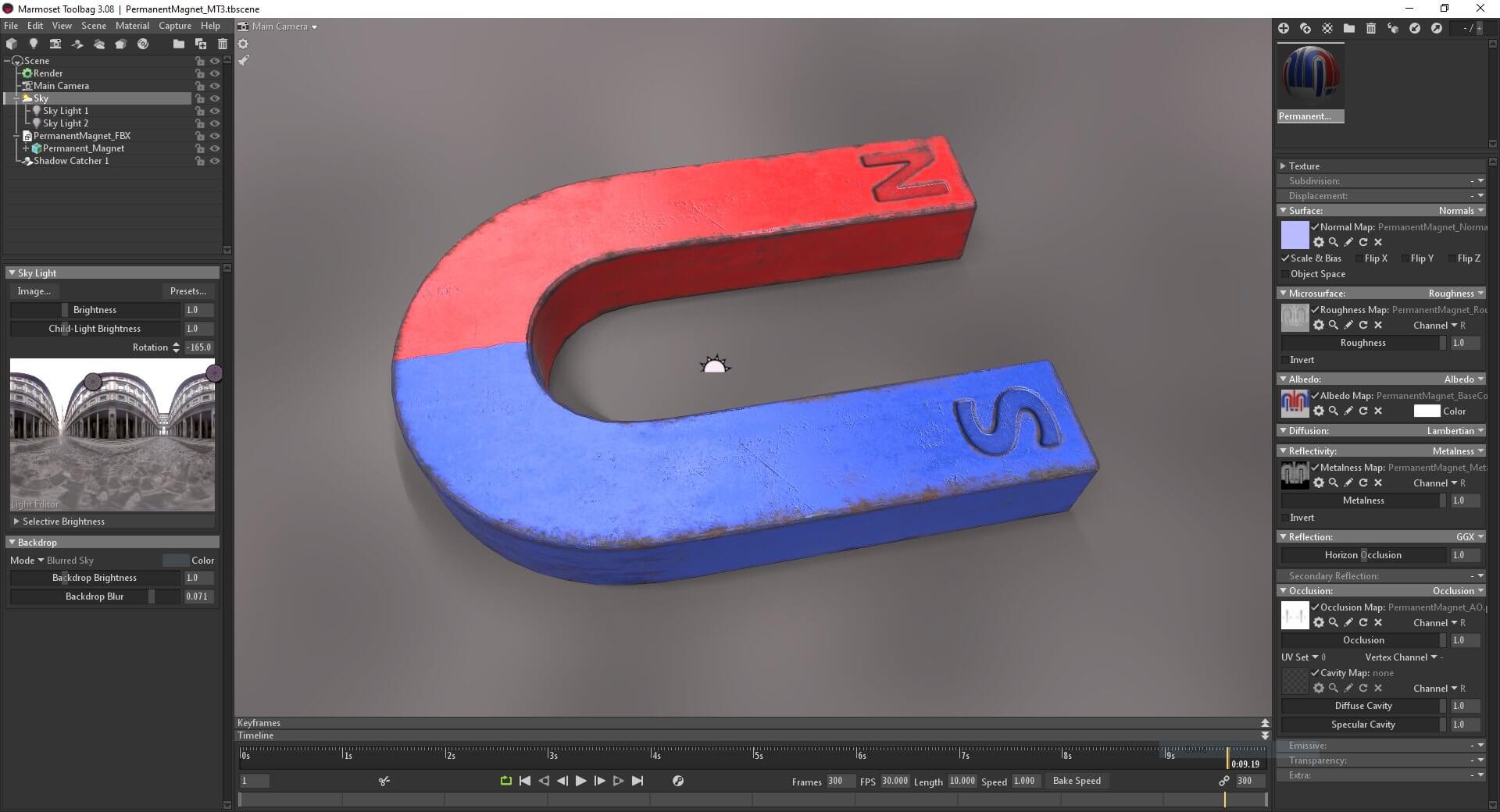
Task: Click the Shadow Catcher toolbar icon
Action: tap(77, 44)
